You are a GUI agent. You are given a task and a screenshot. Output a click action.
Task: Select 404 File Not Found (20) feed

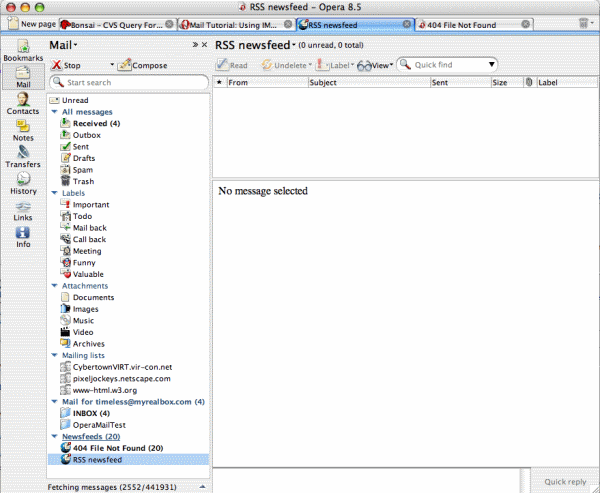pyautogui.click(x=118, y=448)
